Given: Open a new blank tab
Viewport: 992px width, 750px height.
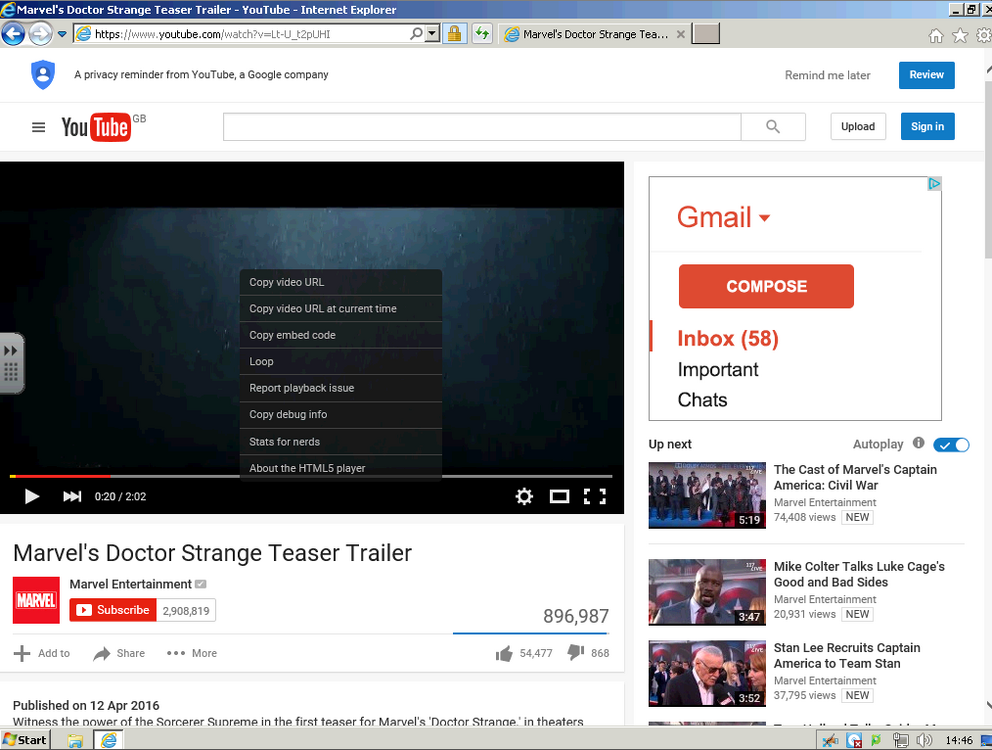Looking at the screenshot, I should [705, 34].
